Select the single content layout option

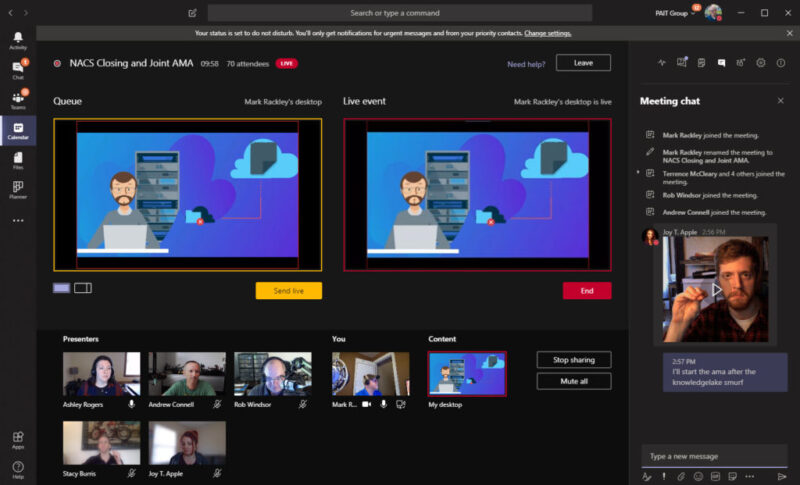click(x=61, y=288)
